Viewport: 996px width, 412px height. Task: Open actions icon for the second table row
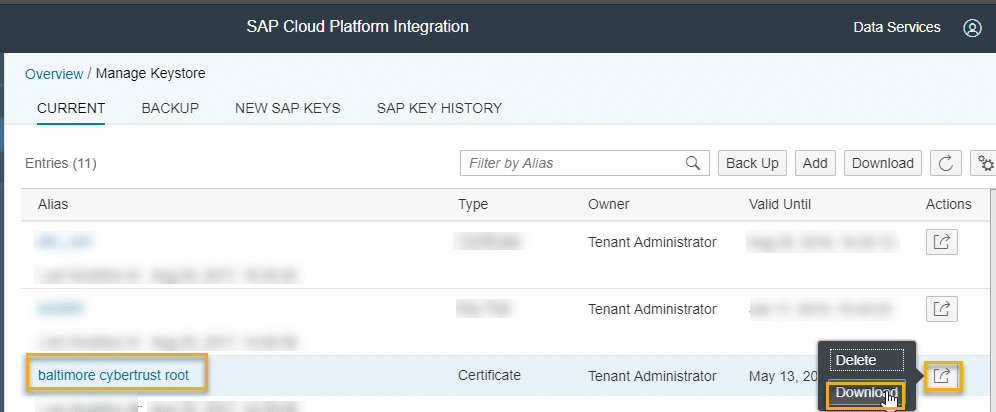(941, 309)
